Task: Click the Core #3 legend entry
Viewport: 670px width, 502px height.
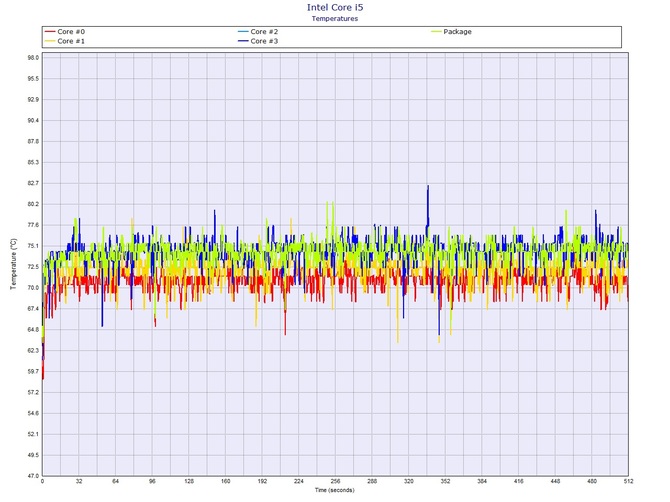Action: (258, 41)
